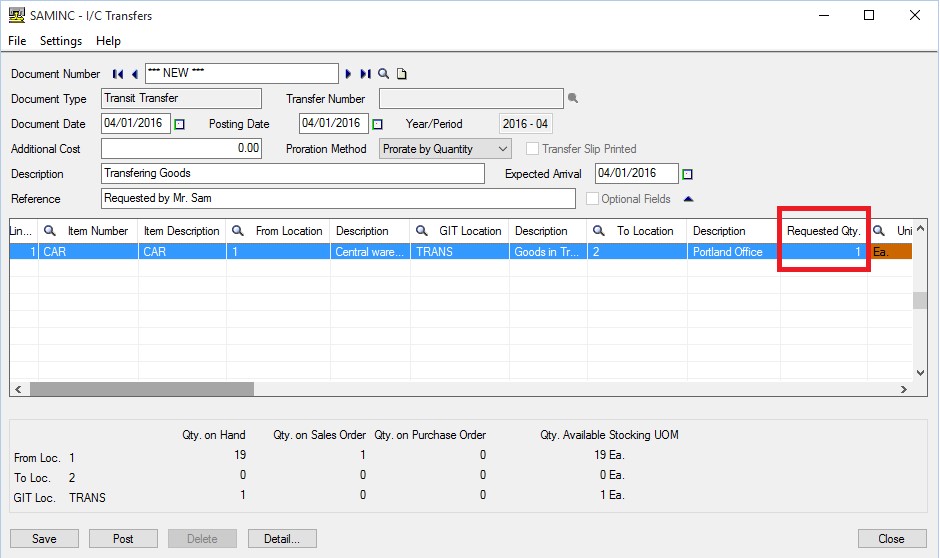Viewport: 940px width, 558px height.
Task: Open the File menu
Action: 17,41
